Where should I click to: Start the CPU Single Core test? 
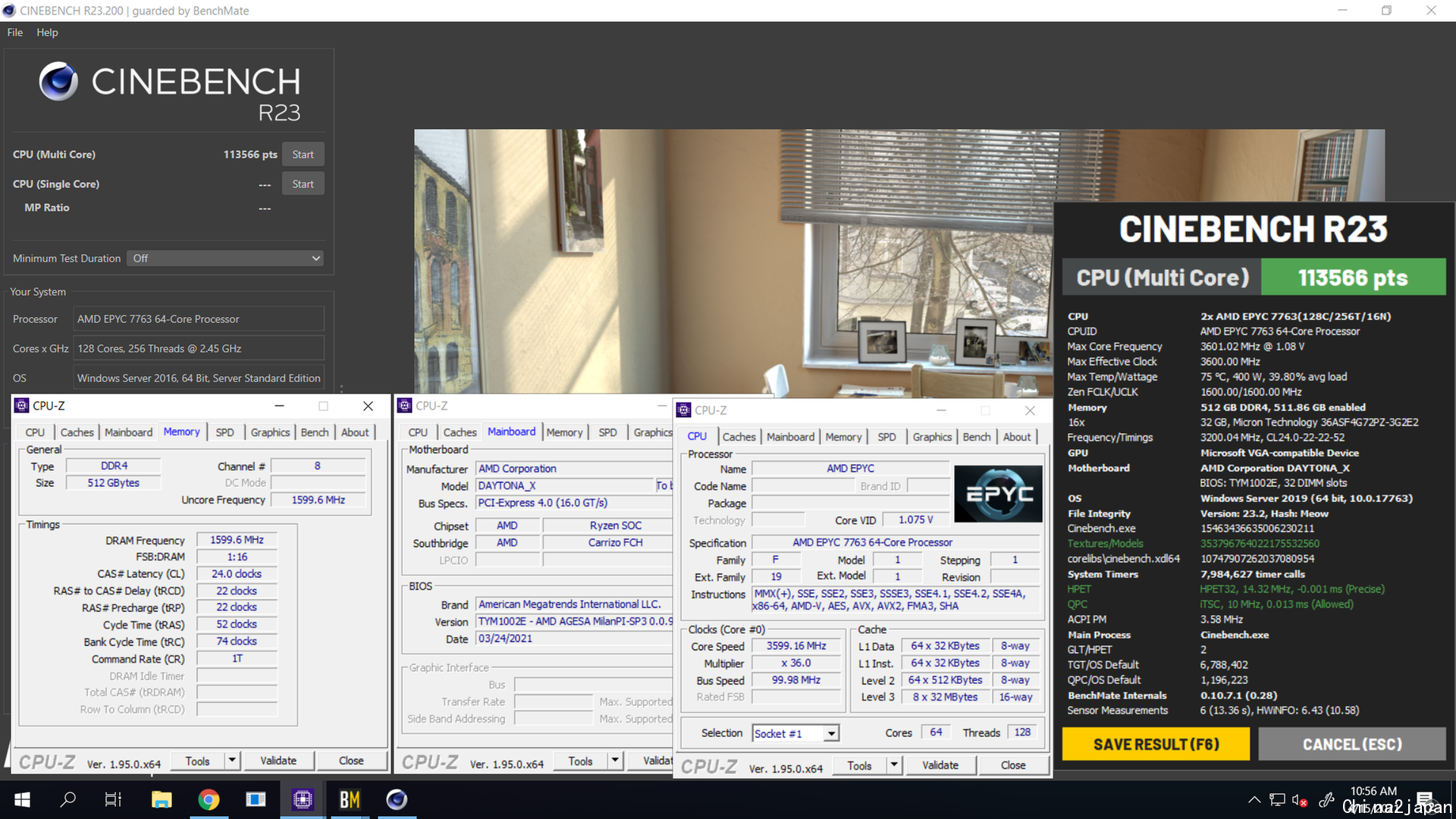[x=303, y=184]
